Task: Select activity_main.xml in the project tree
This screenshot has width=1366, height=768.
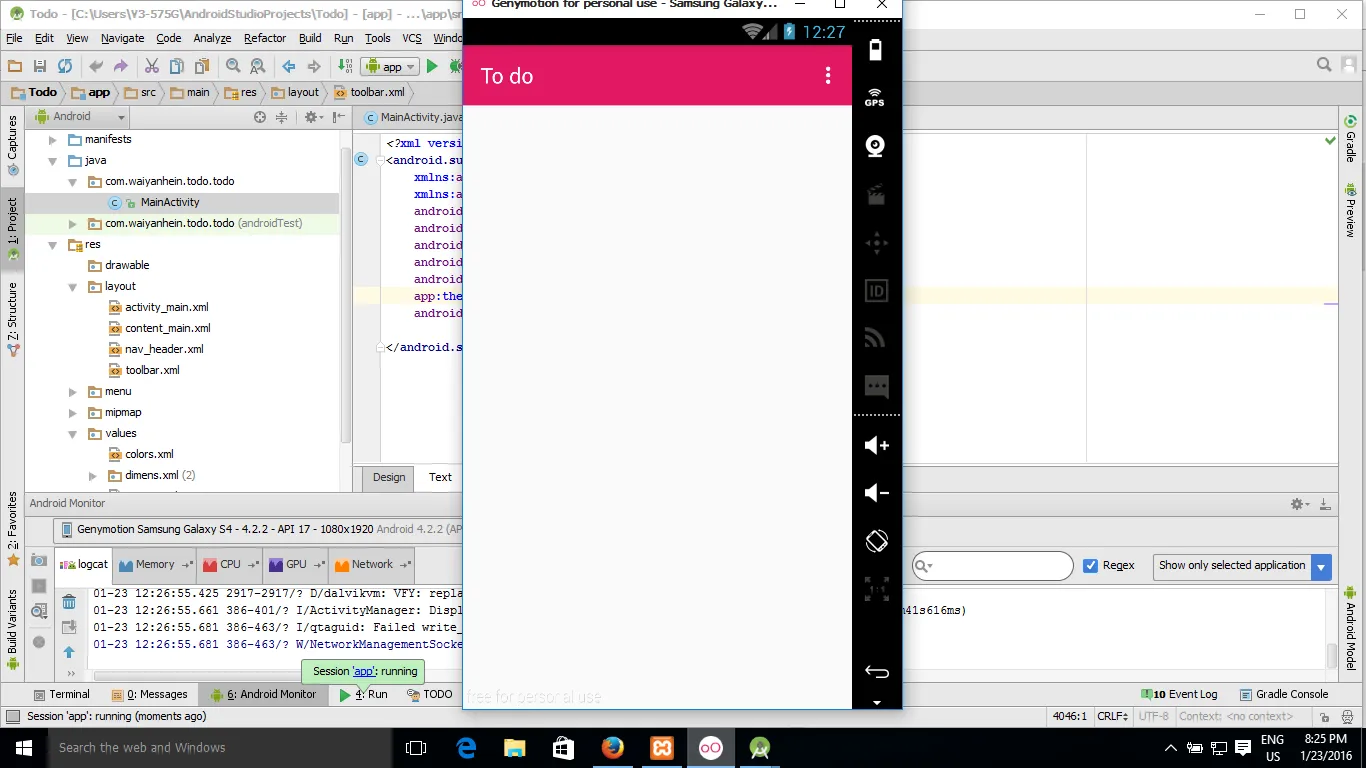Action: tap(167, 307)
